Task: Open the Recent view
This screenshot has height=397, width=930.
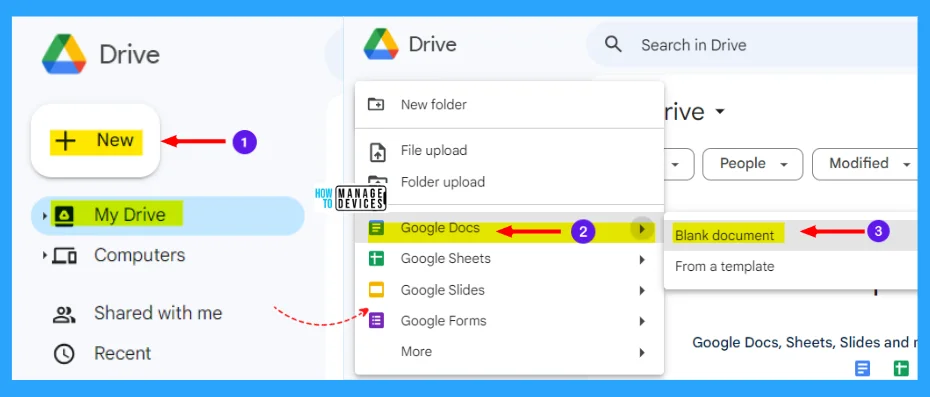Action: 122,354
